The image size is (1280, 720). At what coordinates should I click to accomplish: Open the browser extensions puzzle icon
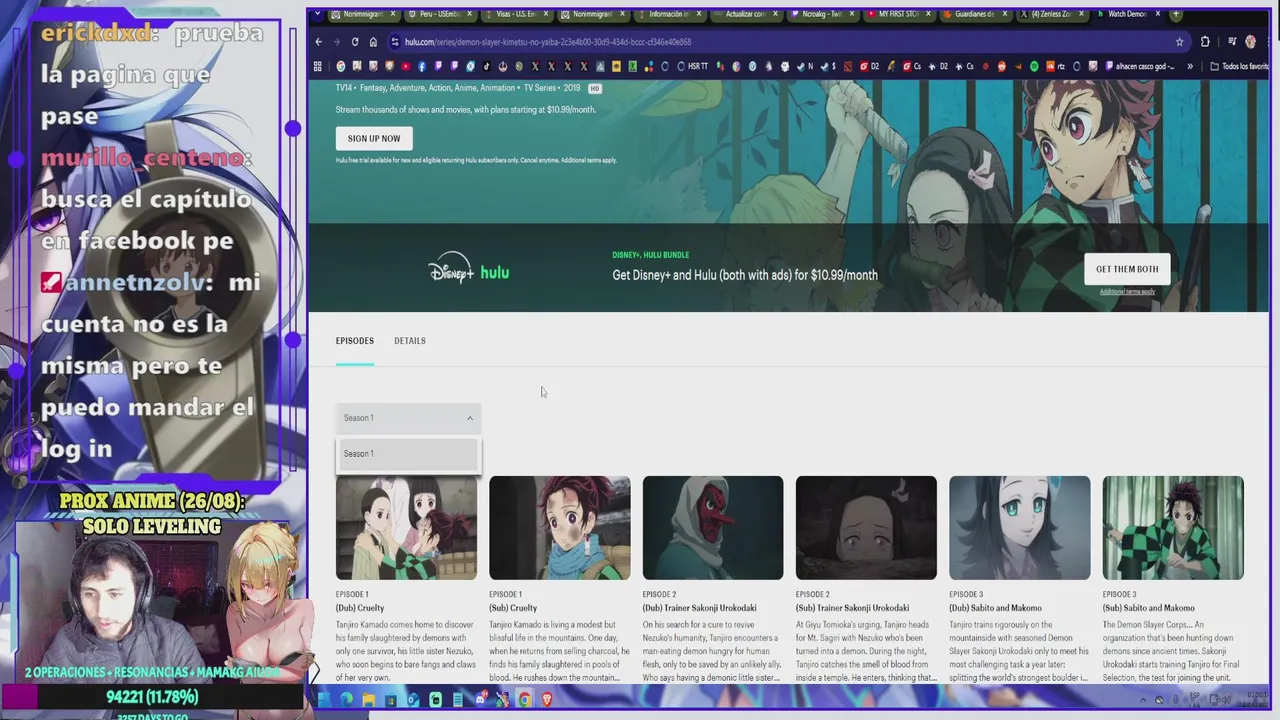(1204, 42)
